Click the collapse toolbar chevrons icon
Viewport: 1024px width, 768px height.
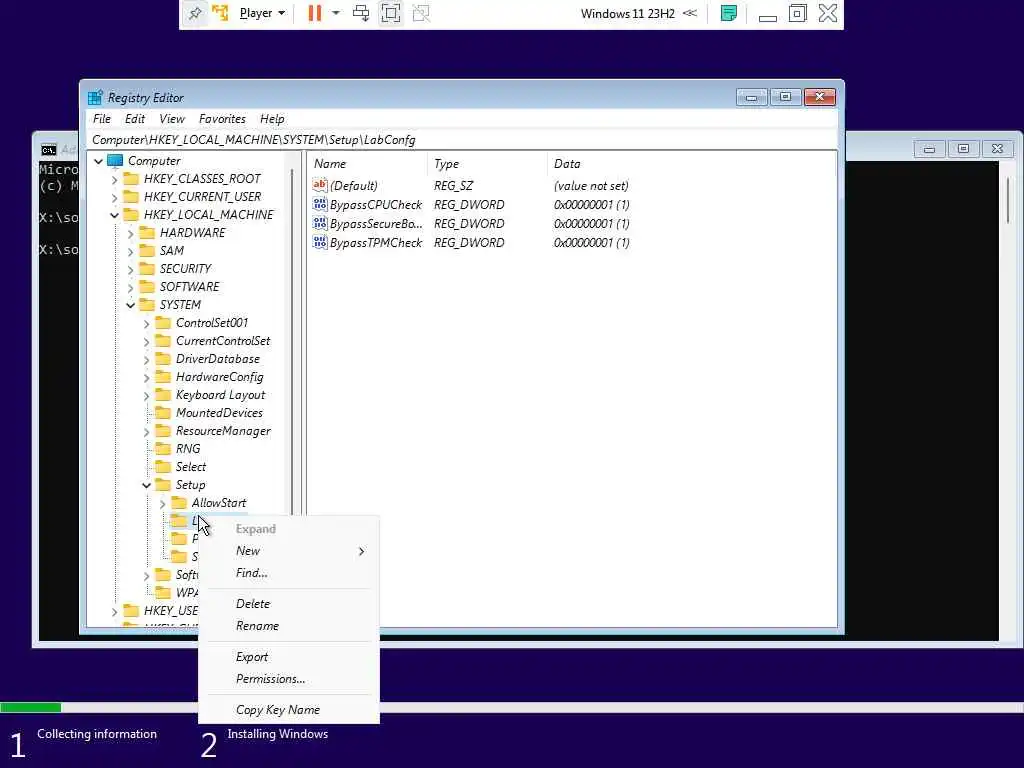point(690,13)
